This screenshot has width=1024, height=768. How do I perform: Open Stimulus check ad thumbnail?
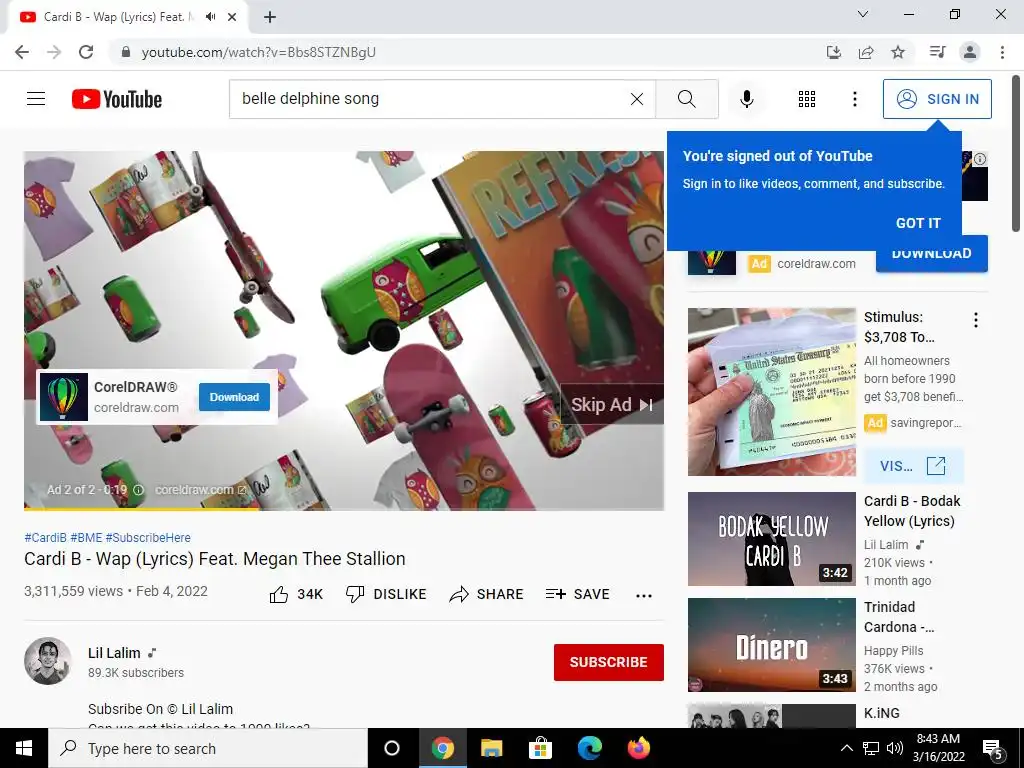(x=771, y=392)
